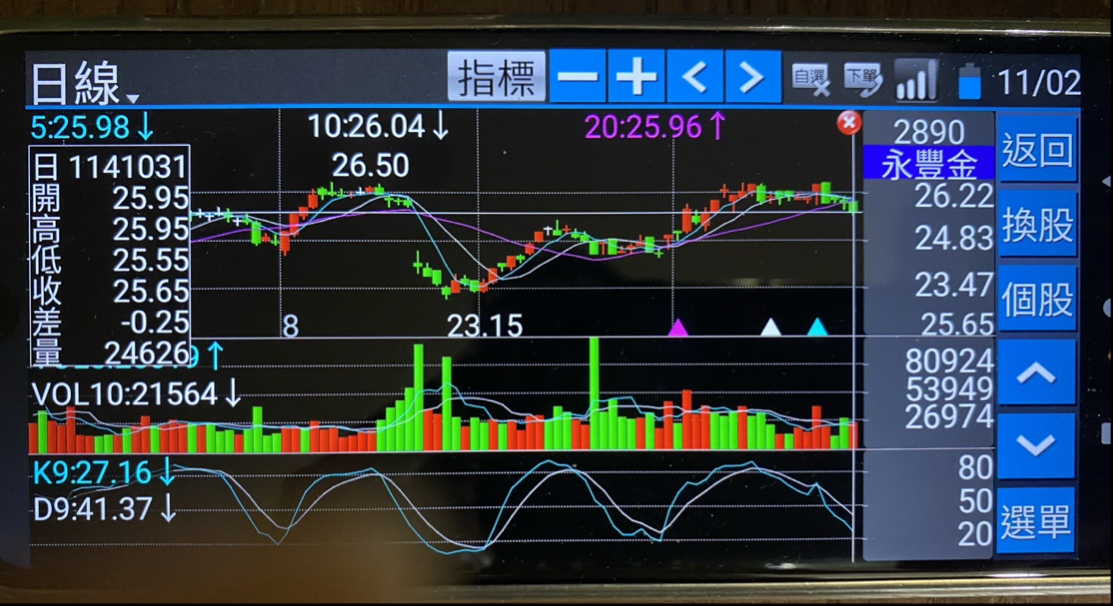This screenshot has width=1113, height=606.
Task: Tap stock code 2890 label
Action: coord(928,131)
